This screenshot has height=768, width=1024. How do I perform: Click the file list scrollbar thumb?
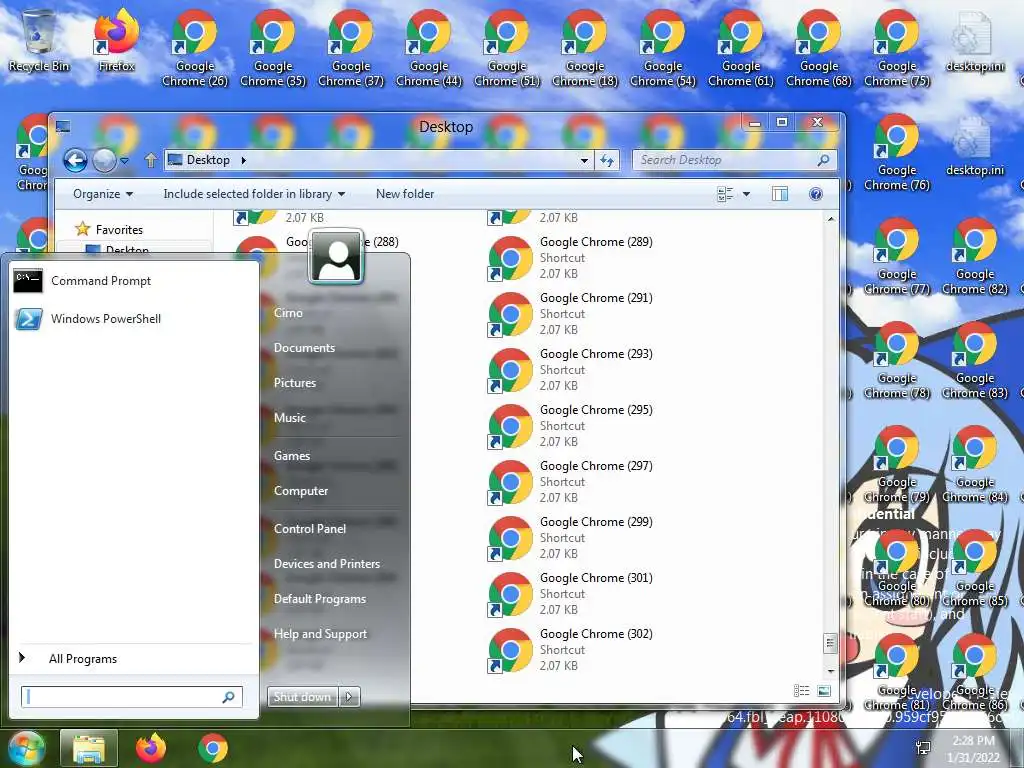(830, 643)
